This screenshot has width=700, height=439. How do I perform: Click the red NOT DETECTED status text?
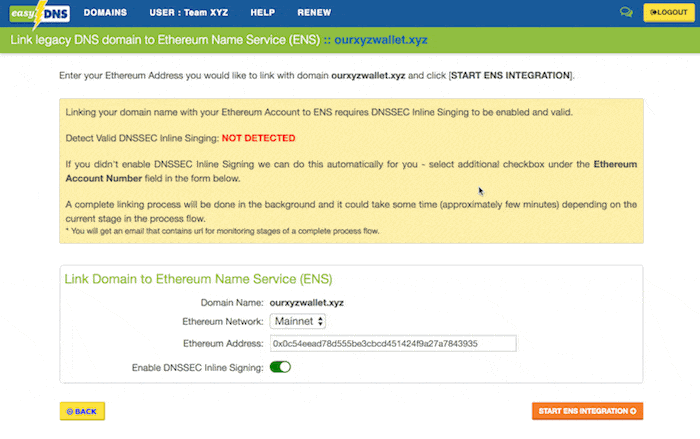click(258, 138)
